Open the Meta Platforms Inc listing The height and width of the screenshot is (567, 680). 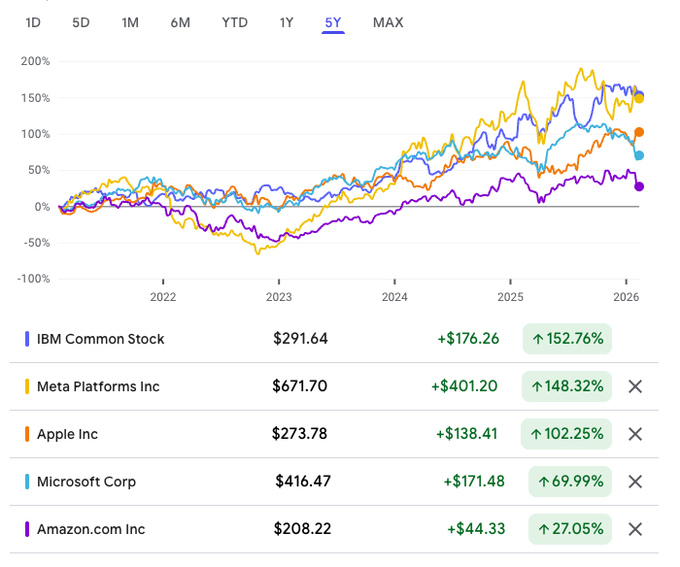(x=98, y=387)
